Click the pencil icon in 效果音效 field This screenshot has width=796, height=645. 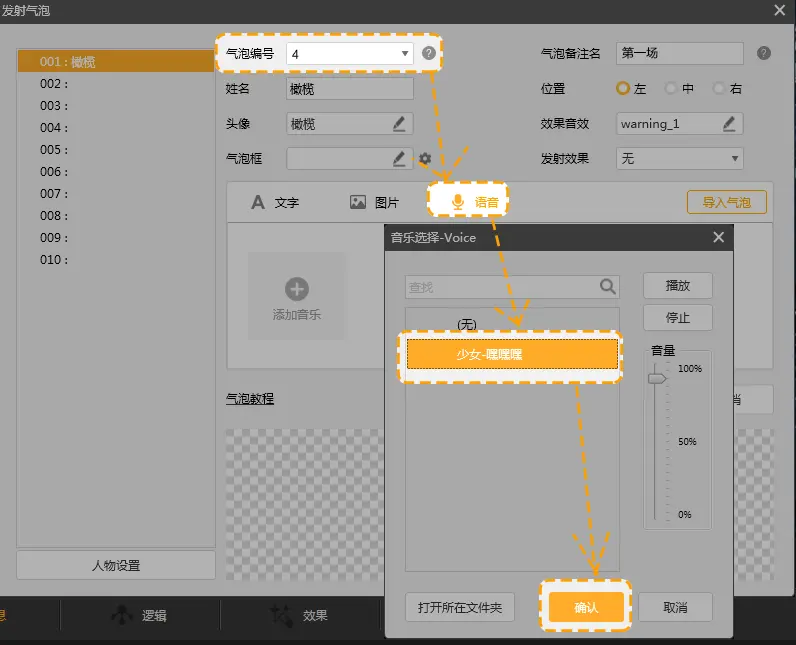tap(730, 124)
